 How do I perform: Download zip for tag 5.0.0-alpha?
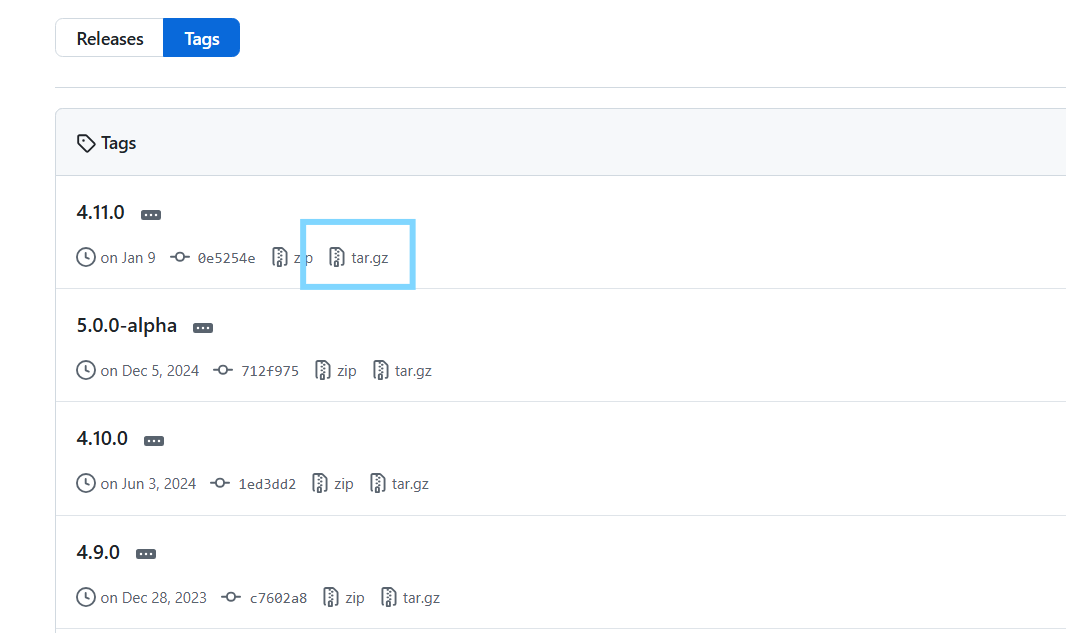(347, 371)
